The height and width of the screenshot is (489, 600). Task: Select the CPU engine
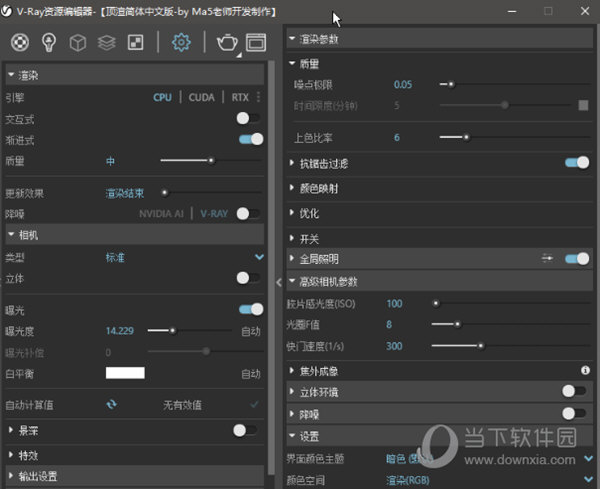point(162,97)
